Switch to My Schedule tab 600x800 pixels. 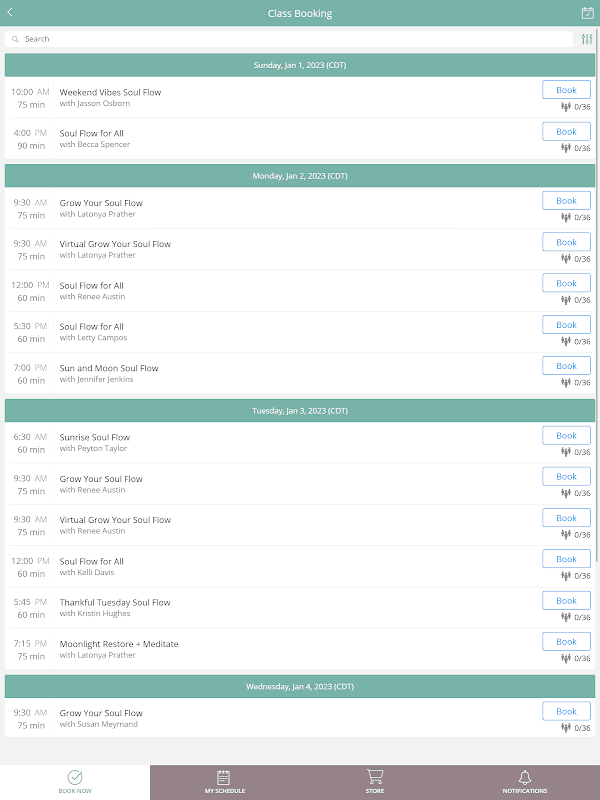point(224,781)
